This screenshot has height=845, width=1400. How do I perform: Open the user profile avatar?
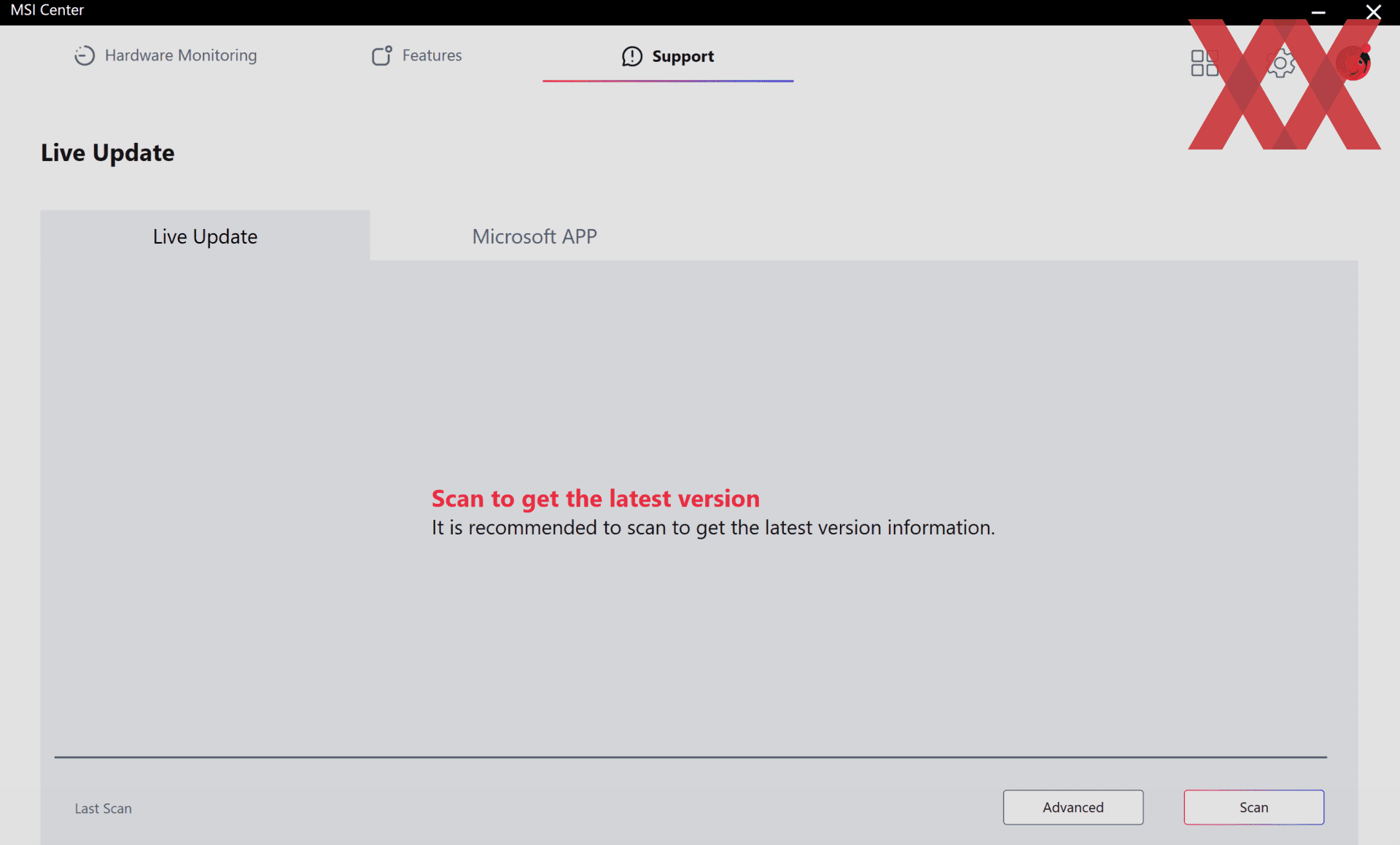1354,63
